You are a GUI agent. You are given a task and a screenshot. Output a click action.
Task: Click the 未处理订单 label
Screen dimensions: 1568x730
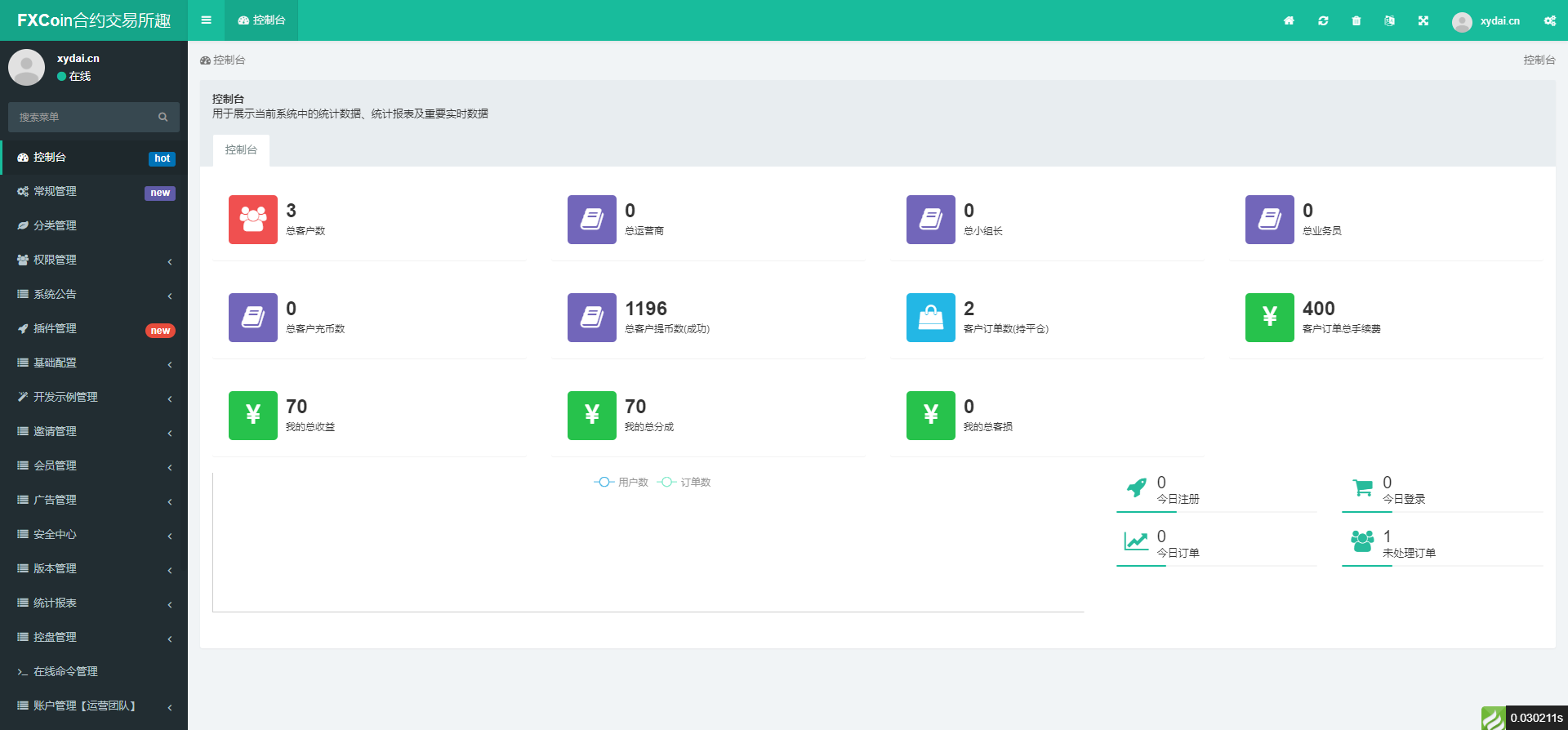[x=1409, y=553]
